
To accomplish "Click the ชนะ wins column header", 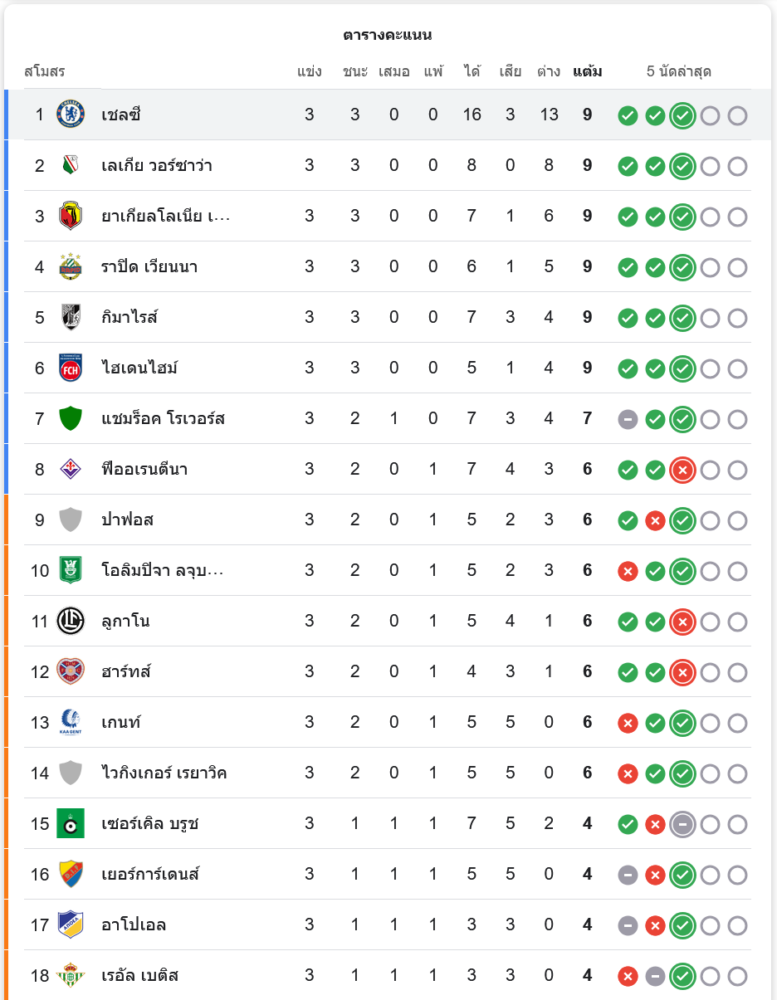I will (355, 72).
